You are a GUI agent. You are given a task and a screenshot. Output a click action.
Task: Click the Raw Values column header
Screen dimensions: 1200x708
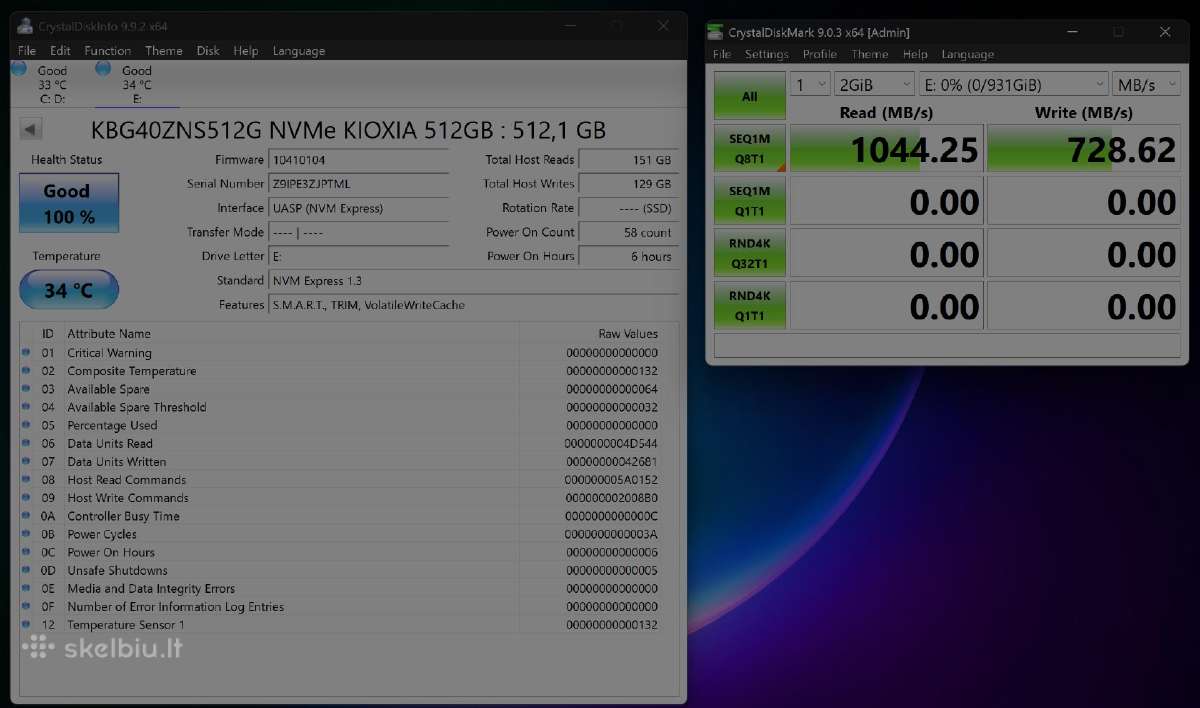[x=628, y=333]
